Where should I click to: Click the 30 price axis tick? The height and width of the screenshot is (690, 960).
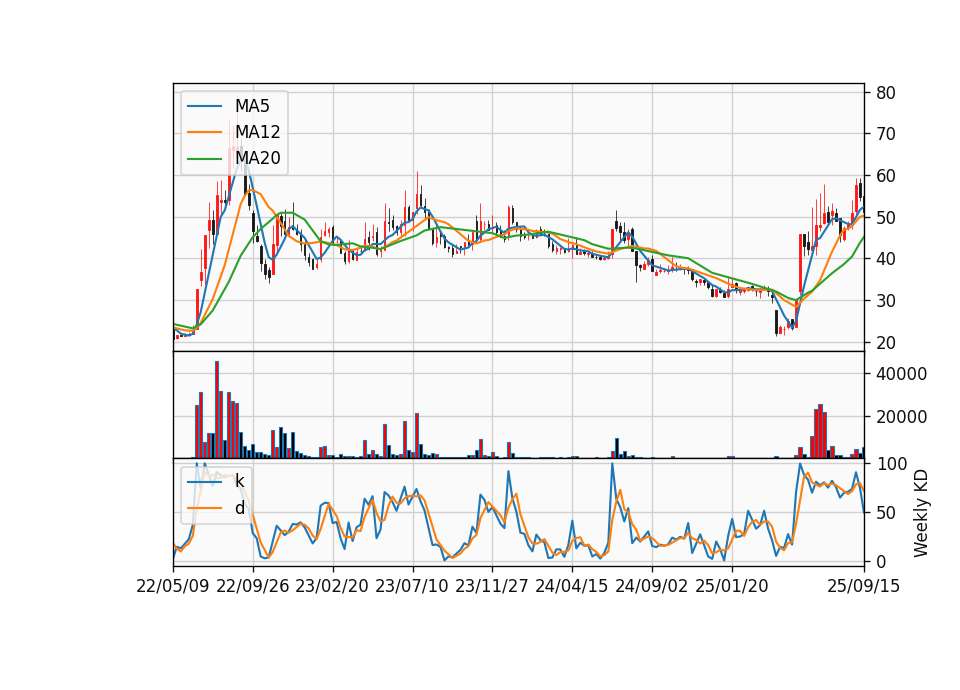coord(886,301)
